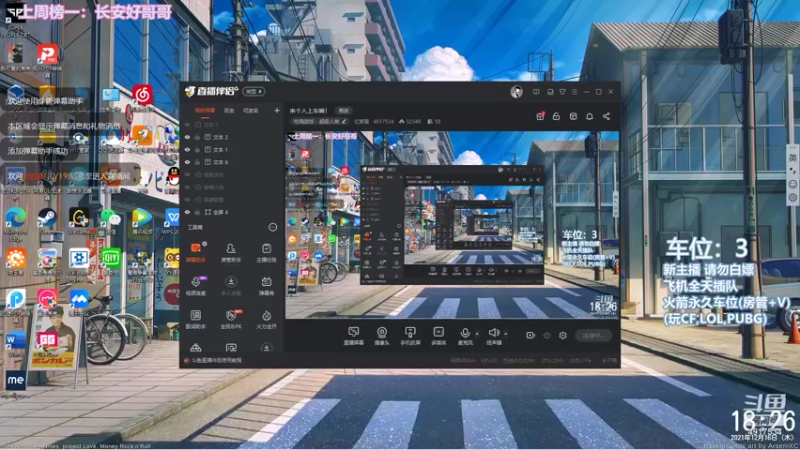Select the 全屏 4 source row

coord(231,212)
